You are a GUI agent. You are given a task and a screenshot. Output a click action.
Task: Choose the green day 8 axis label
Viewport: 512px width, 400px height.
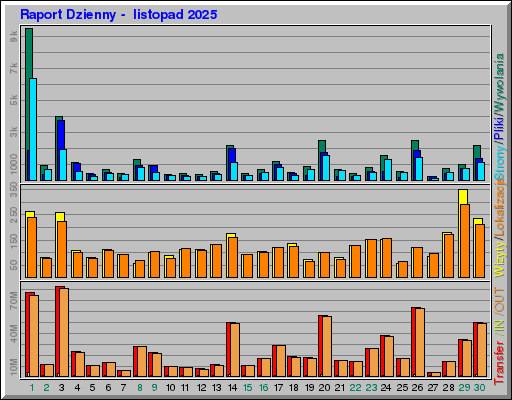click(140, 388)
